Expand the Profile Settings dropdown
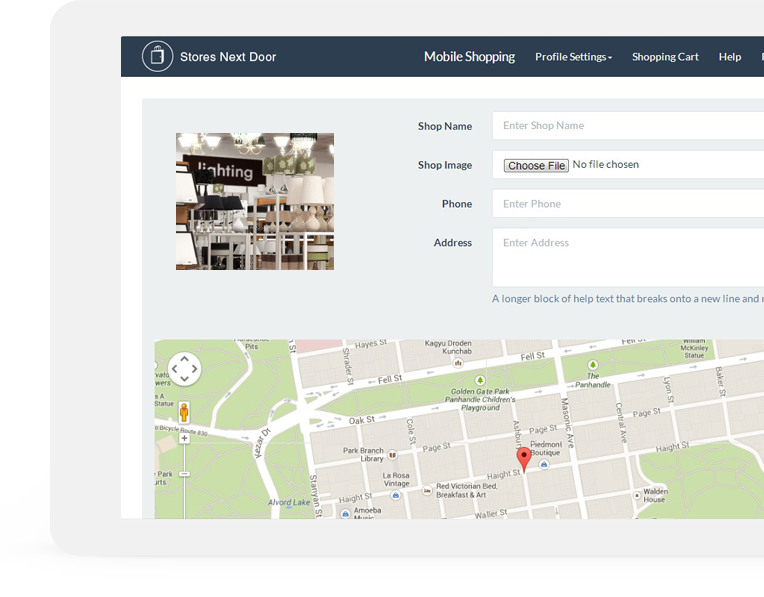Image resolution: width=764 pixels, height=597 pixels. (573, 57)
